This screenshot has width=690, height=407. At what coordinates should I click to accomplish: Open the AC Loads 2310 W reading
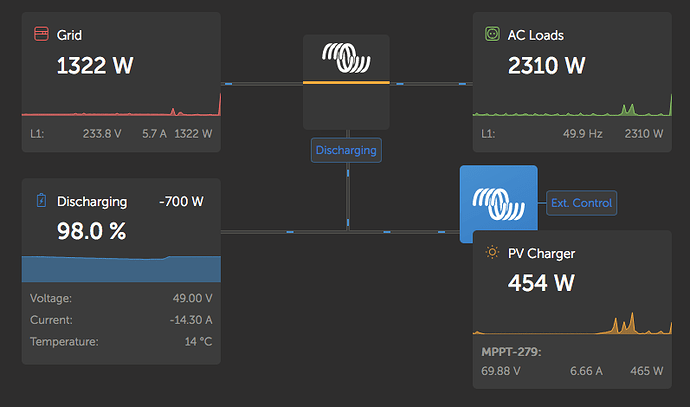click(547, 66)
